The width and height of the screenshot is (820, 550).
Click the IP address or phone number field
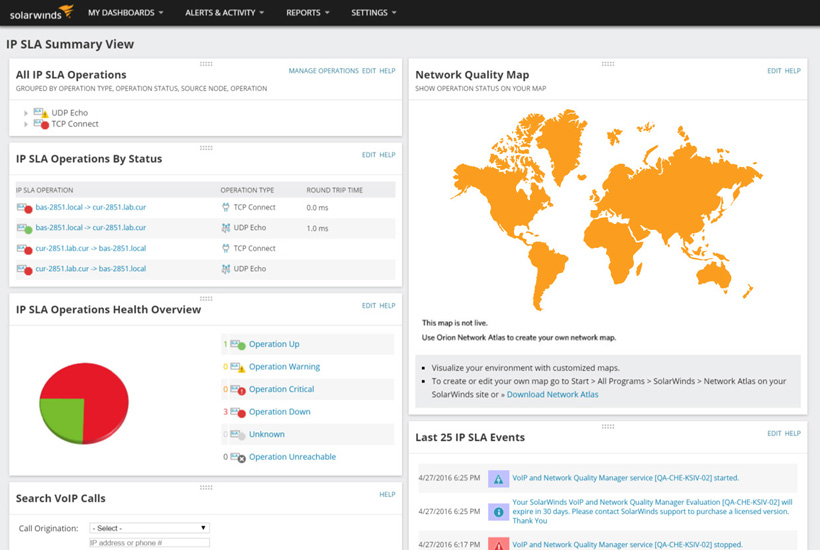pyautogui.click(x=149, y=543)
